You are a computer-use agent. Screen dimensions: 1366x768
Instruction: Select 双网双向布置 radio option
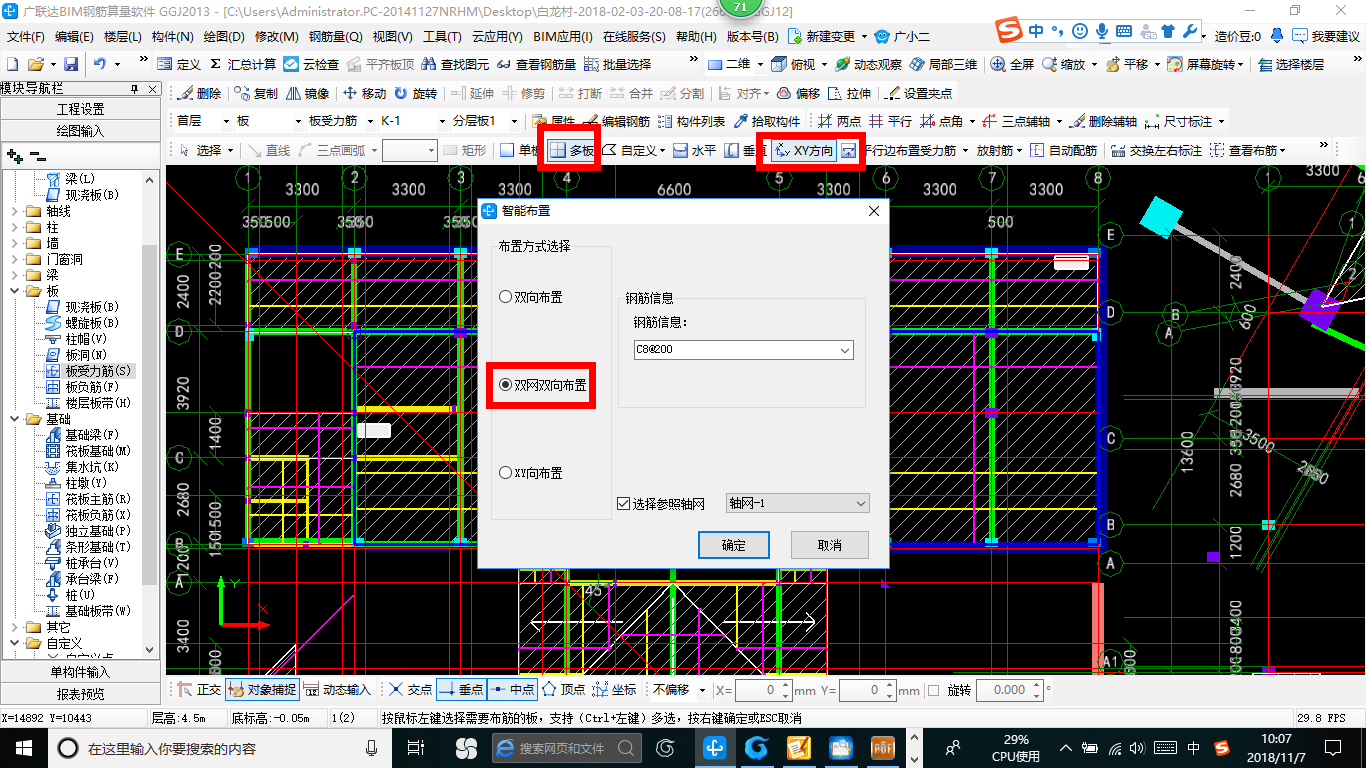point(543,385)
